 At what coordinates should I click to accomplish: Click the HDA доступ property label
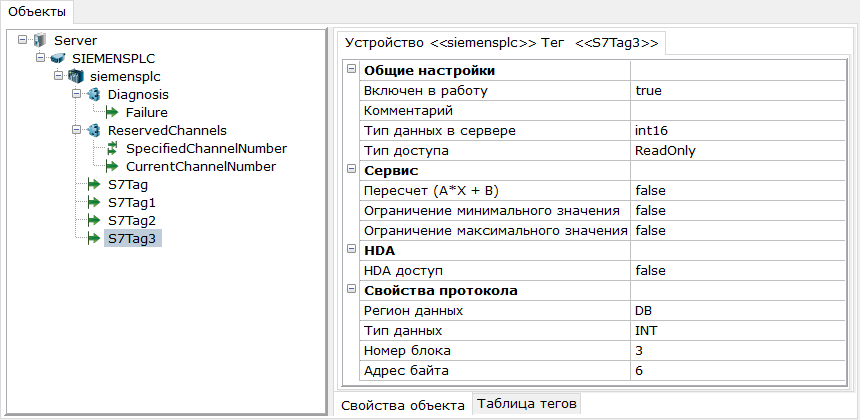(x=403, y=271)
